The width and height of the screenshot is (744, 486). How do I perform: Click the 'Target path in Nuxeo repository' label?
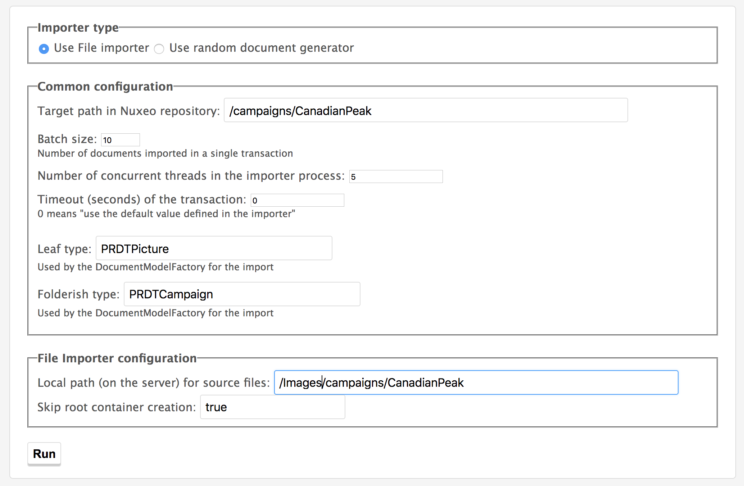[x=128, y=111]
